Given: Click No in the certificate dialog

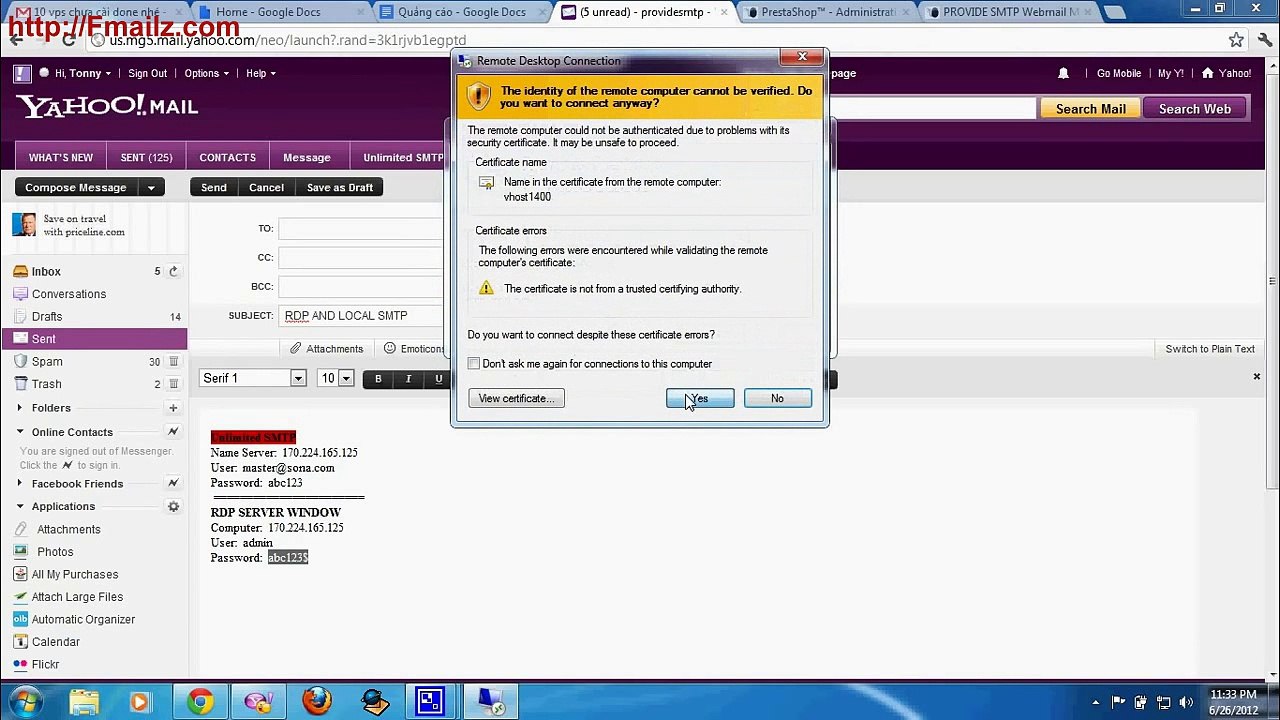Looking at the screenshot, I should pos(777,399).
